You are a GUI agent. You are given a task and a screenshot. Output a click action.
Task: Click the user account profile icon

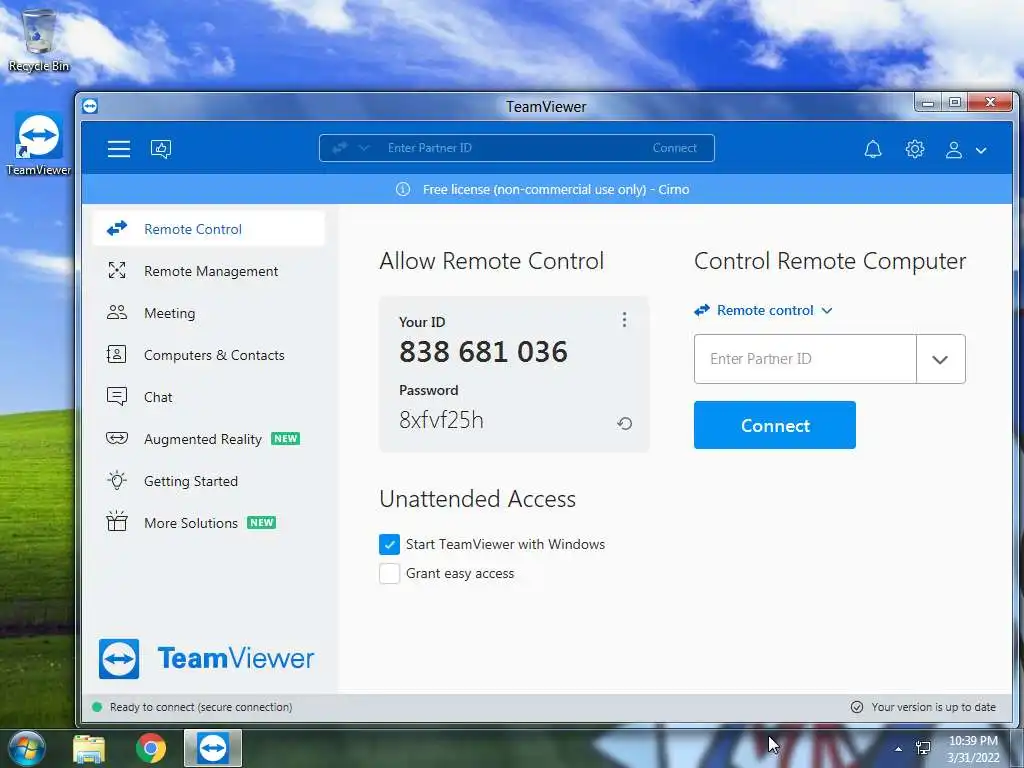tap(953, 150)
